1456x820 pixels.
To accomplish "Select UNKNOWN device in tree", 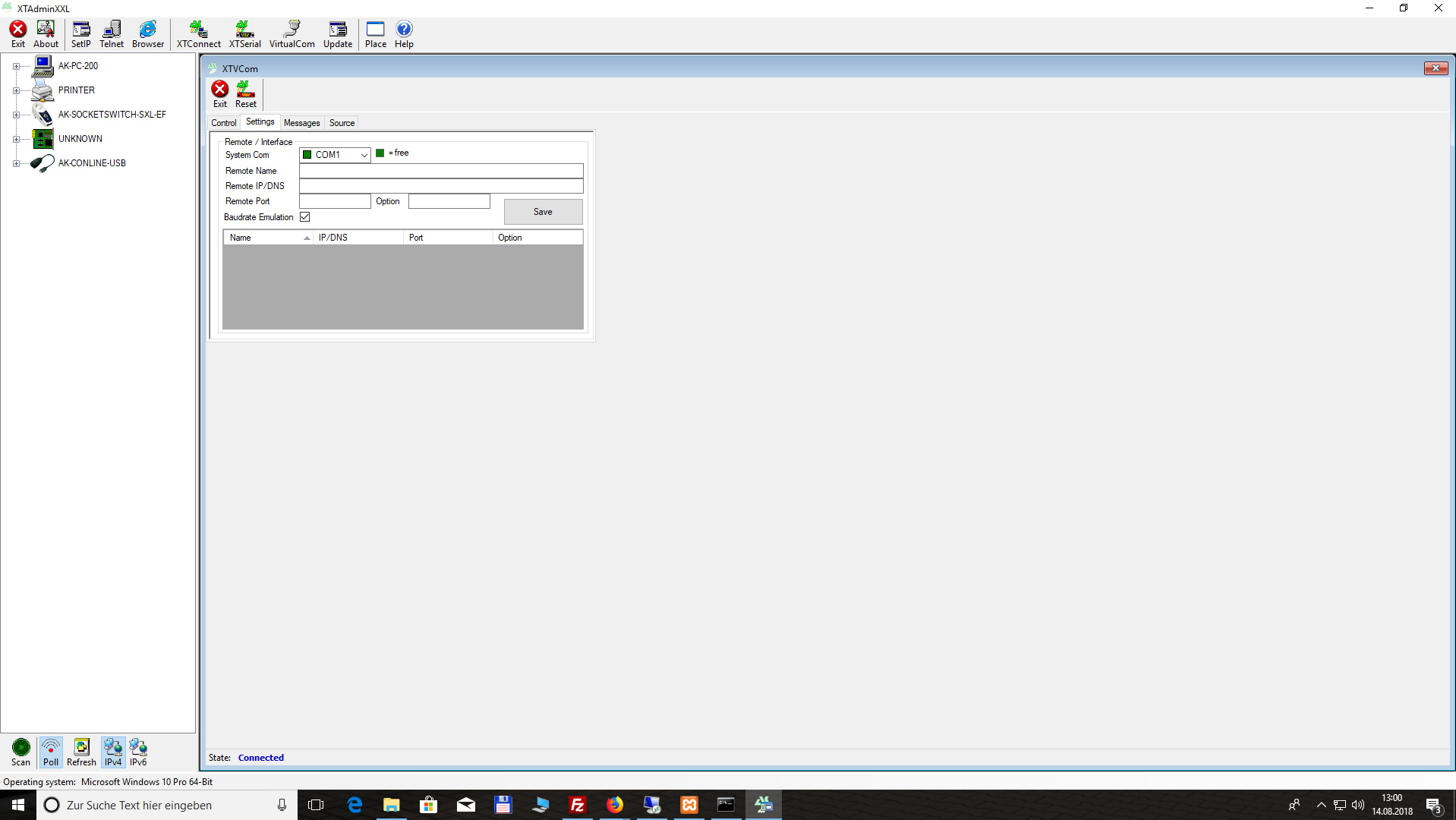I will tap(80, 139).
